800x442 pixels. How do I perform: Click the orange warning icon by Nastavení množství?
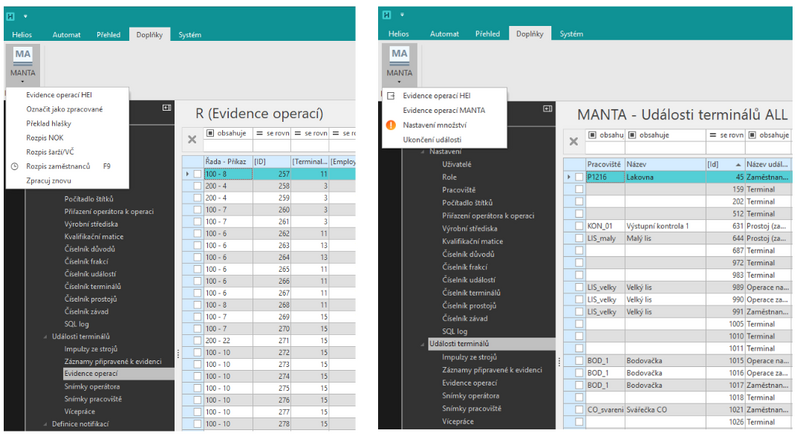coord(391,125)
